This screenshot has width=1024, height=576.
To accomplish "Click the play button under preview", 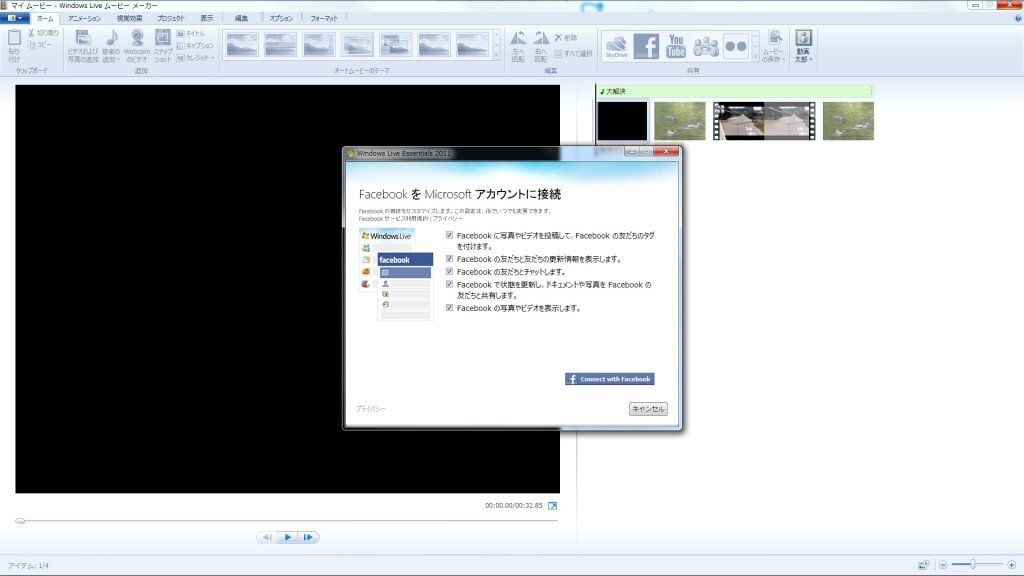I will pos(287,537).
